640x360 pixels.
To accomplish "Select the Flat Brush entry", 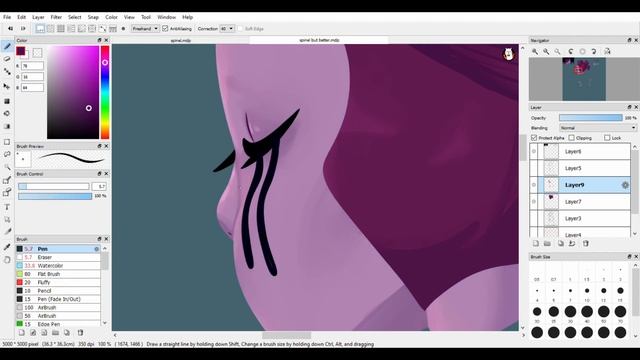I will tap(58, 274).
